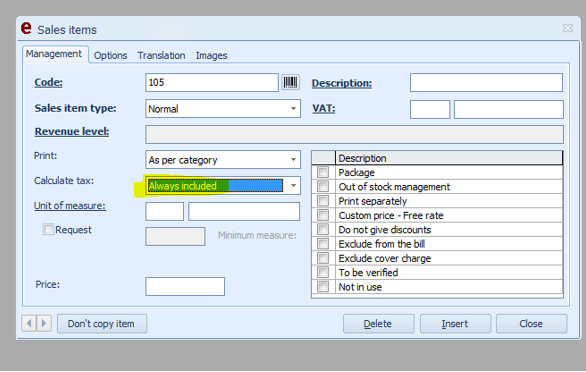Click the 'Sales items' window title
This screenshot has height=372, width=586.
point(67,30)
